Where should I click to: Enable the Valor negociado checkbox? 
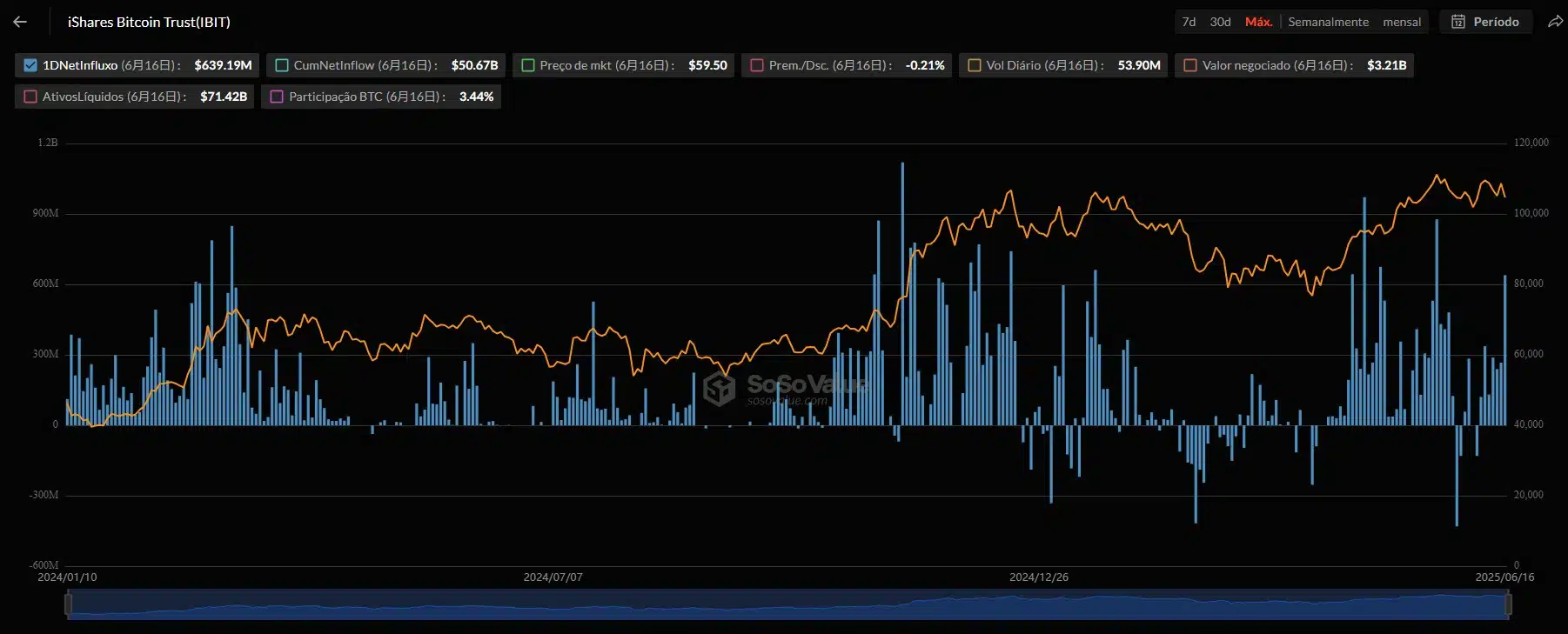coord(1190,65)
